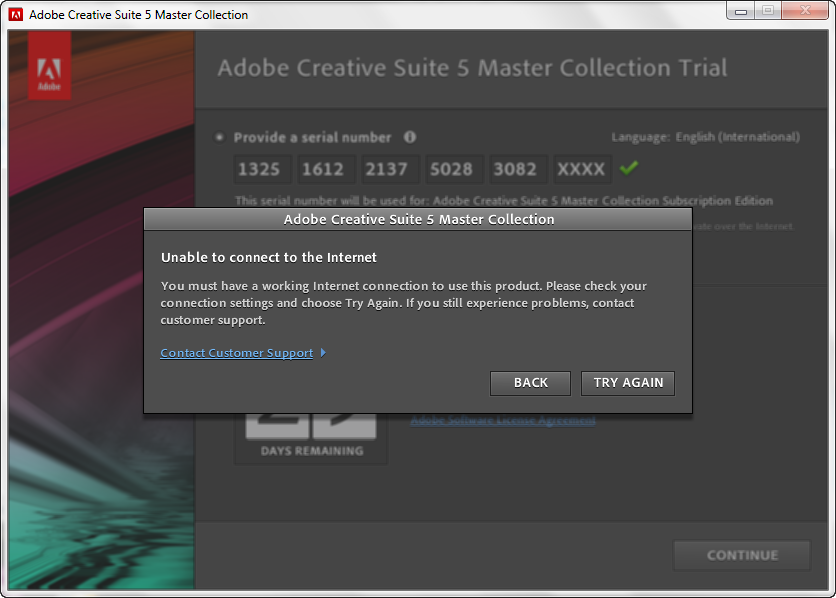Click the serial field containing 1325

click(x=262, y=169)
